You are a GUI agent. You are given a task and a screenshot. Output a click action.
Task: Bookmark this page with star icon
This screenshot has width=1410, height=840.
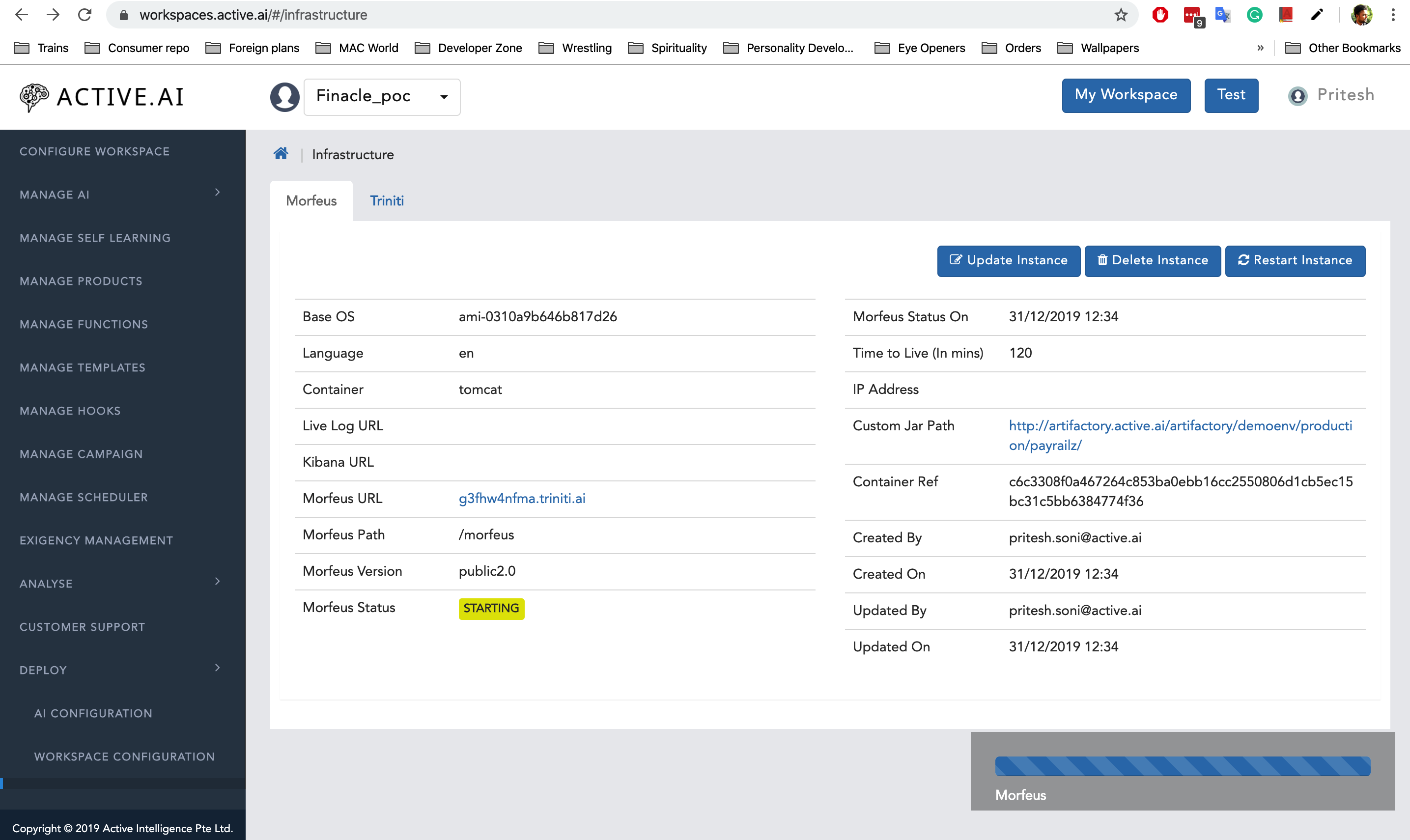[1121, 15]
